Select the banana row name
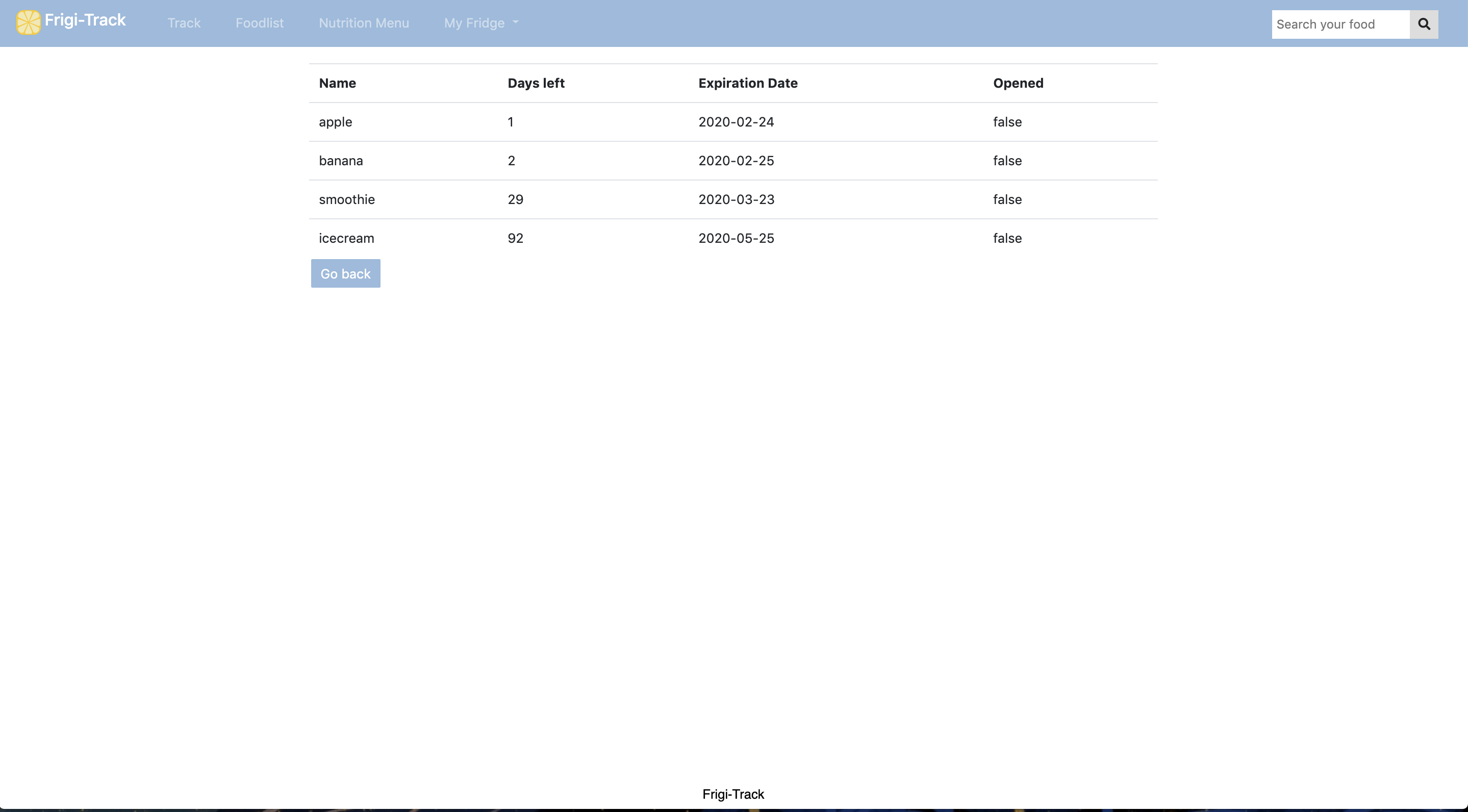Screen dimensions: 1468x812 pos(341,161)
